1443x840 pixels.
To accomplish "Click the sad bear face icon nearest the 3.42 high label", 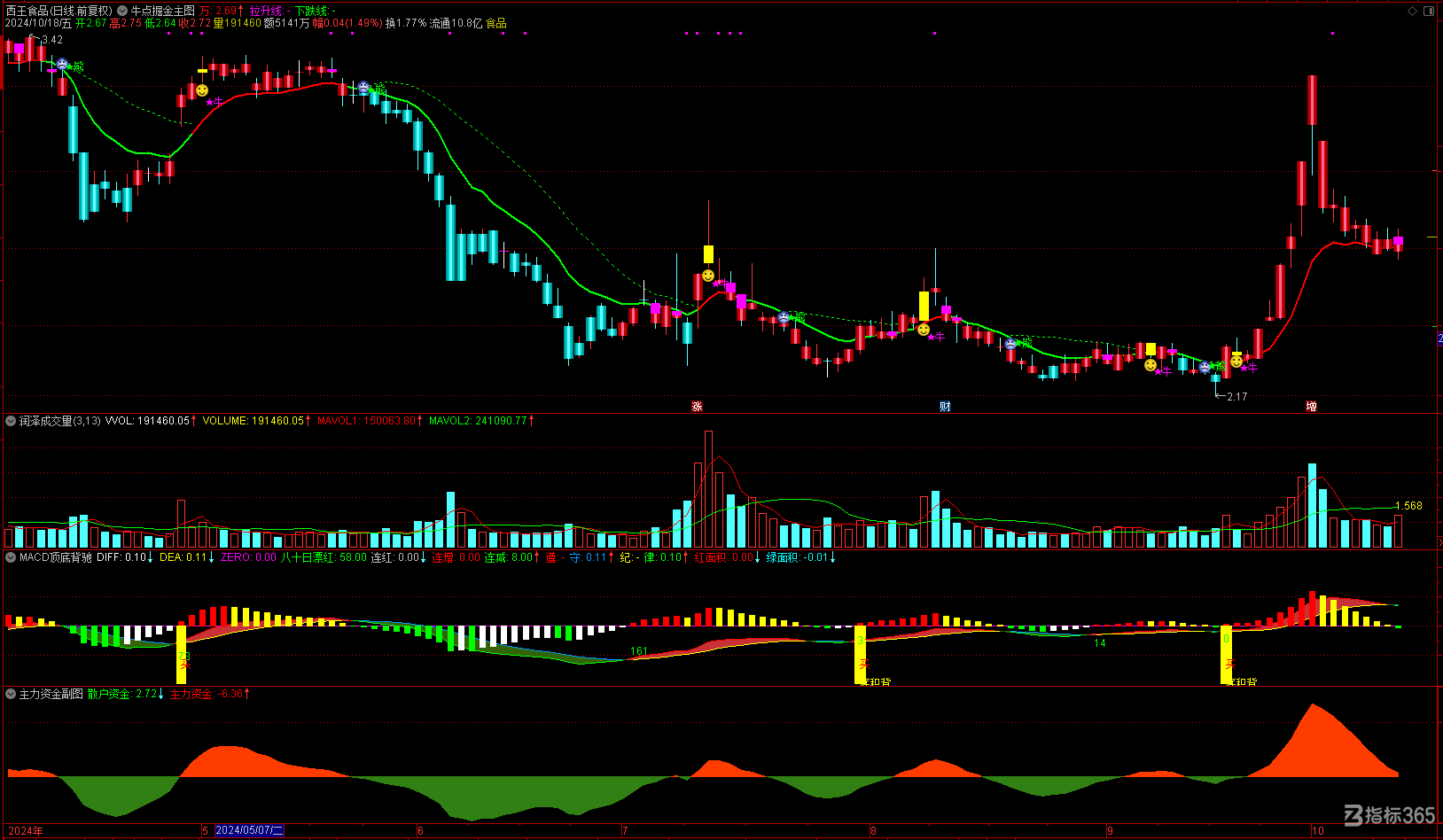I will coord(62,65).
